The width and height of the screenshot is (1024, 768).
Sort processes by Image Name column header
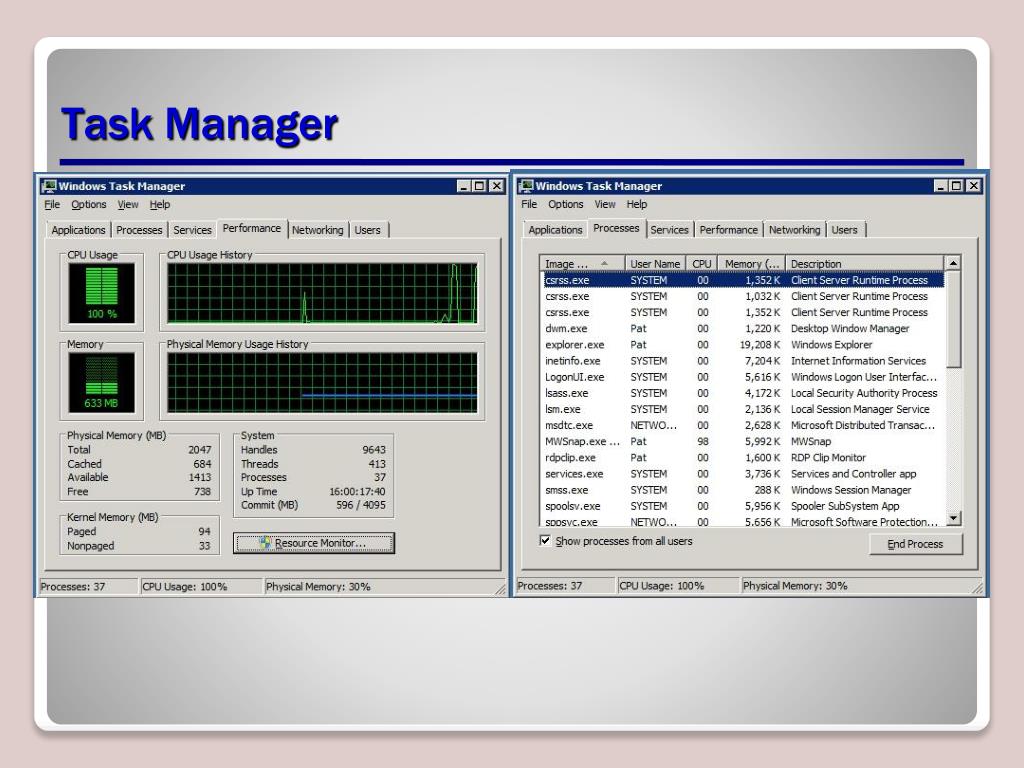(582, 264)
